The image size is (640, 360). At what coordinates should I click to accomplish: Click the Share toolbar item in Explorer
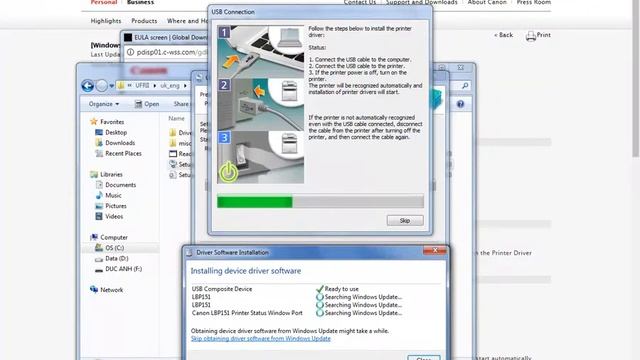[x=181, y=104]
